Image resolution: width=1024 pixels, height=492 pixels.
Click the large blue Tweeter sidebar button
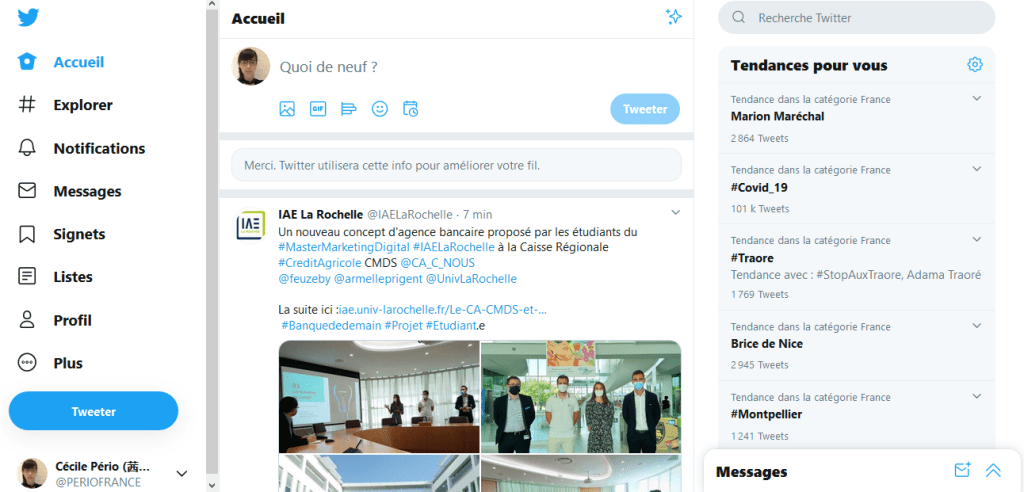[x=93, y=411]
